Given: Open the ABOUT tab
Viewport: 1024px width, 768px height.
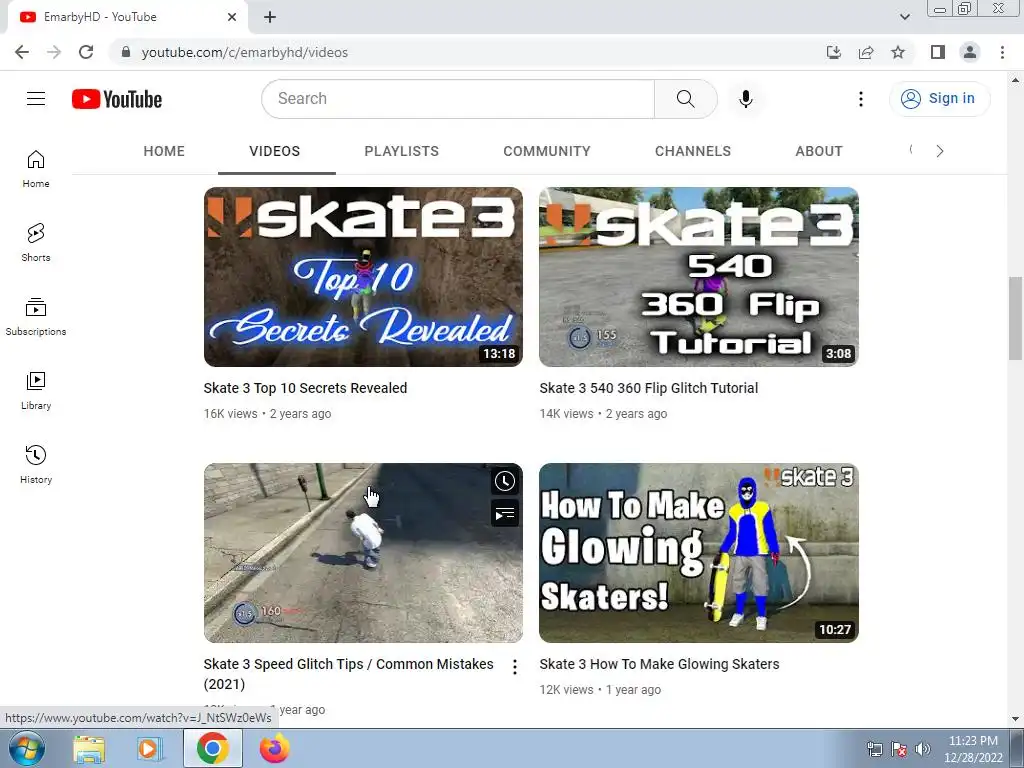Looking at the screenshot, I should click(819, 151).
